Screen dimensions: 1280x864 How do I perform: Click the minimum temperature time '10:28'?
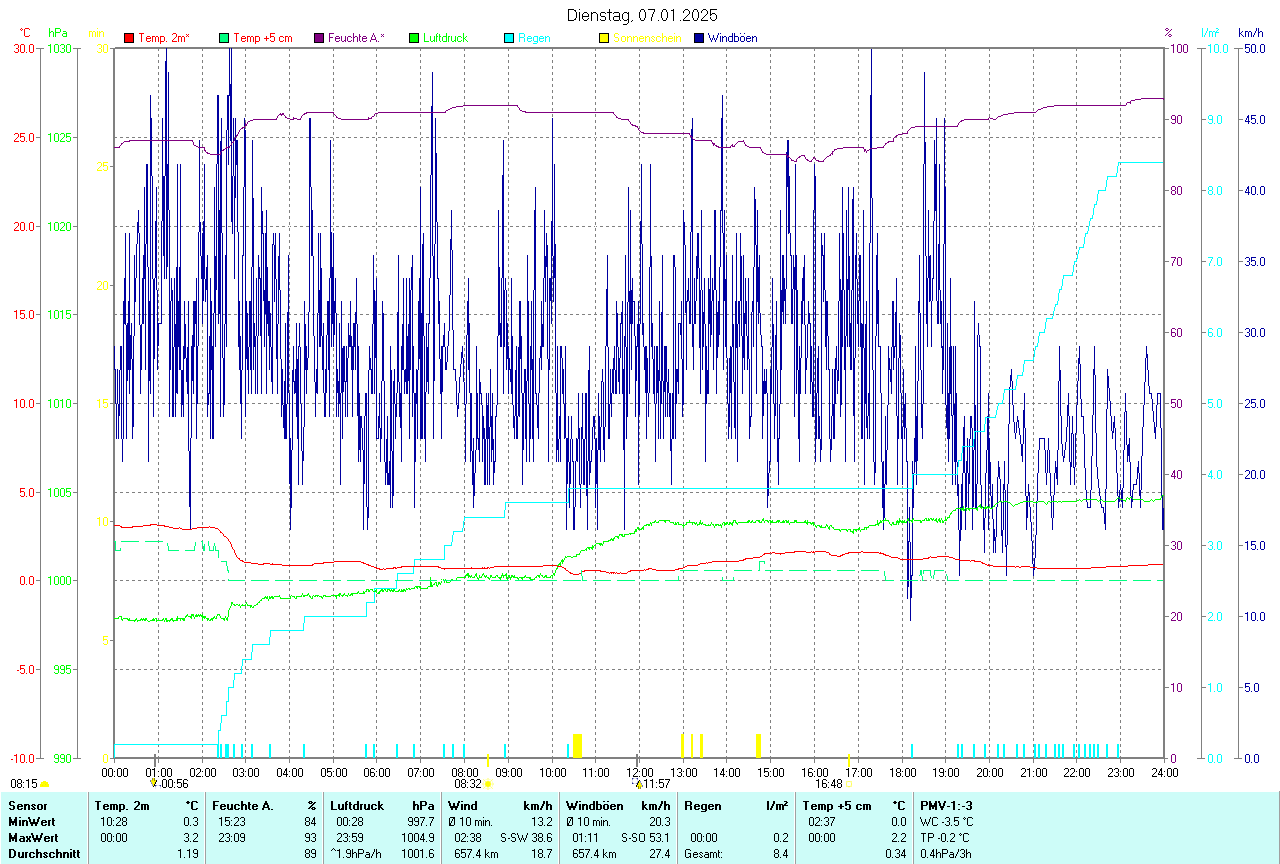click(x=113, y=822)
